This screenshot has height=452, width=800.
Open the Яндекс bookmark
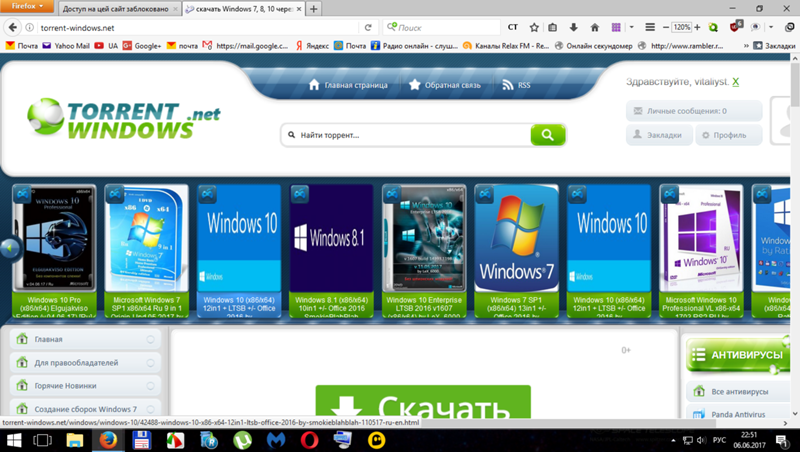[x=312, y=46]
